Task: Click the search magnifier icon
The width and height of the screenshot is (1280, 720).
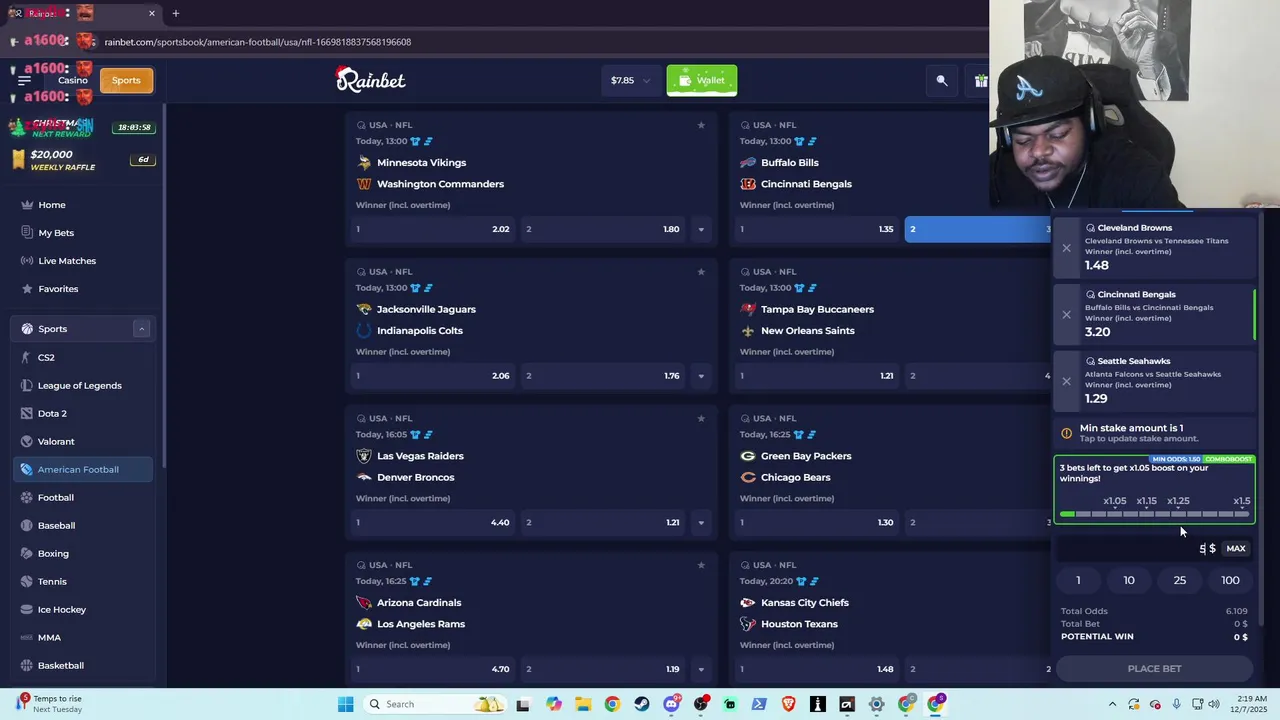Action: (x=942, y=81)
